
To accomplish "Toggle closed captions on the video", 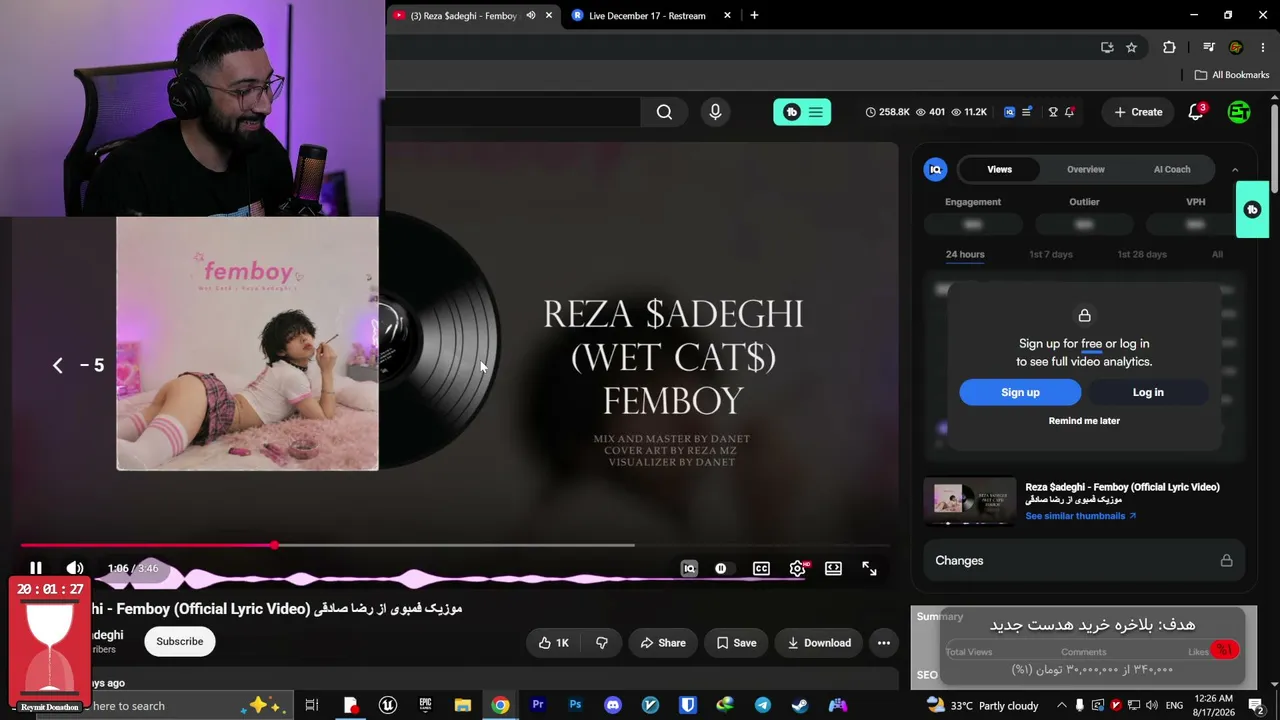I will point(761,568).
